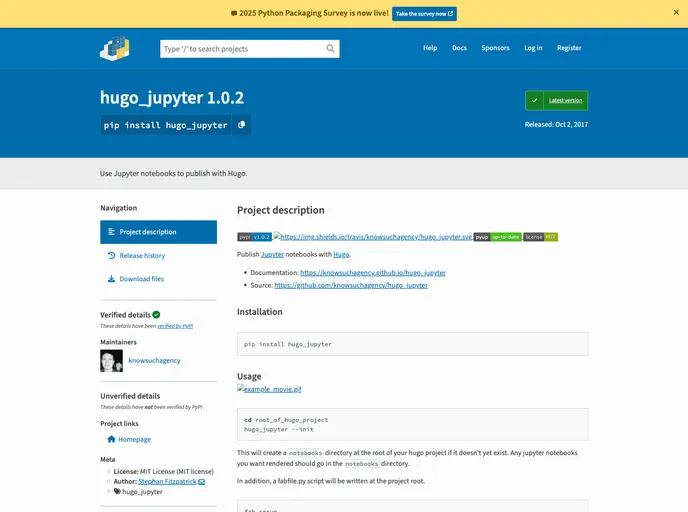Open Stephan Fitzpatrick author link
This screenshot has width=688, height=512.
click(x=167, y=481)
